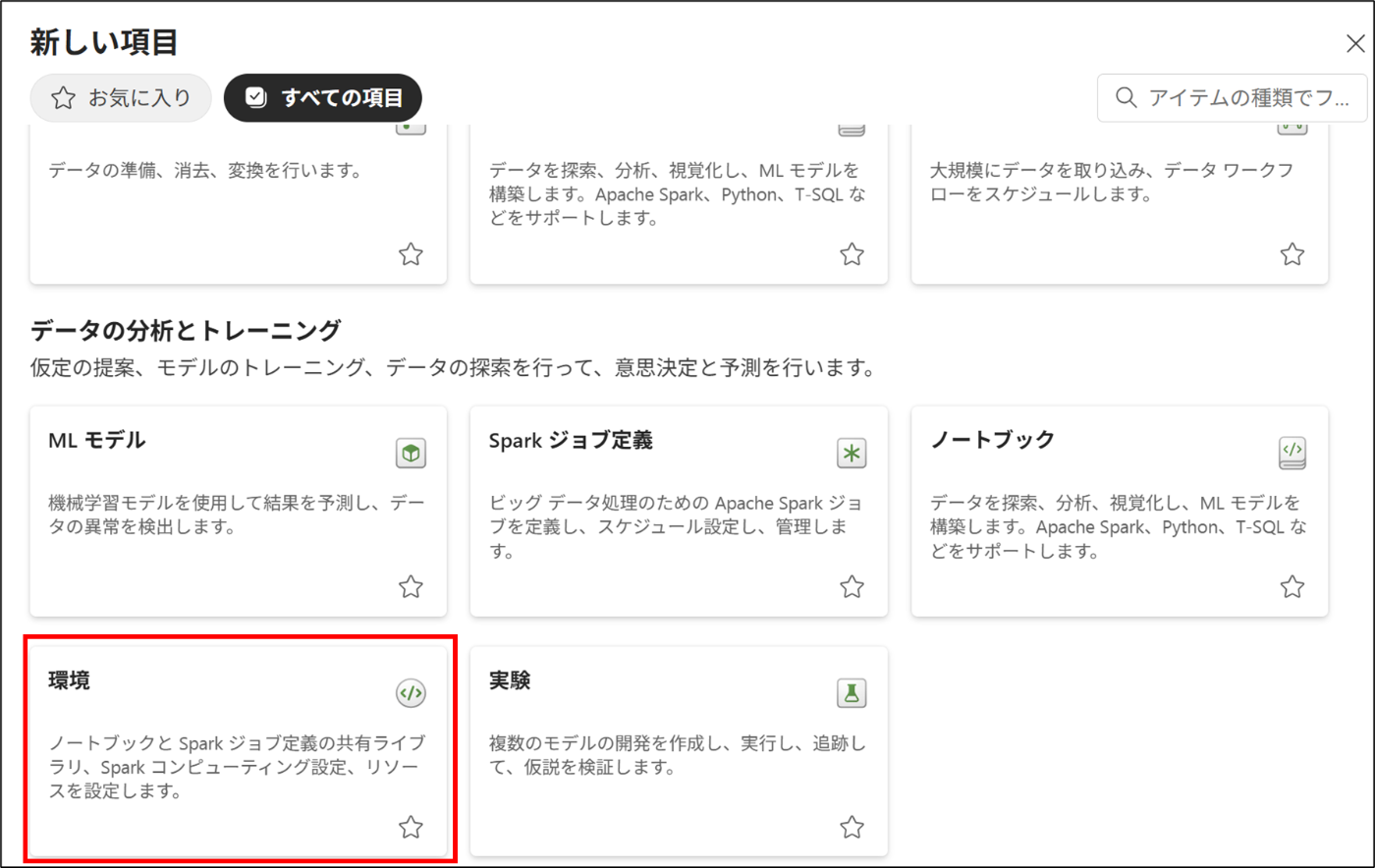
Task: Click the ビッグ データ処理のための description text
Action: coord(677,527)
